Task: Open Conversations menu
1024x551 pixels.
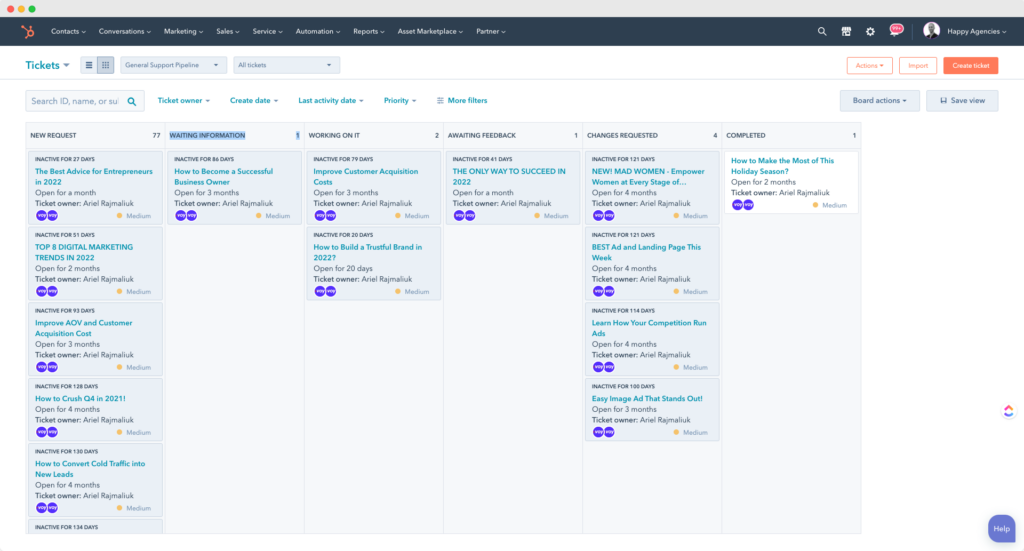Action: click(x=125, y=31)
